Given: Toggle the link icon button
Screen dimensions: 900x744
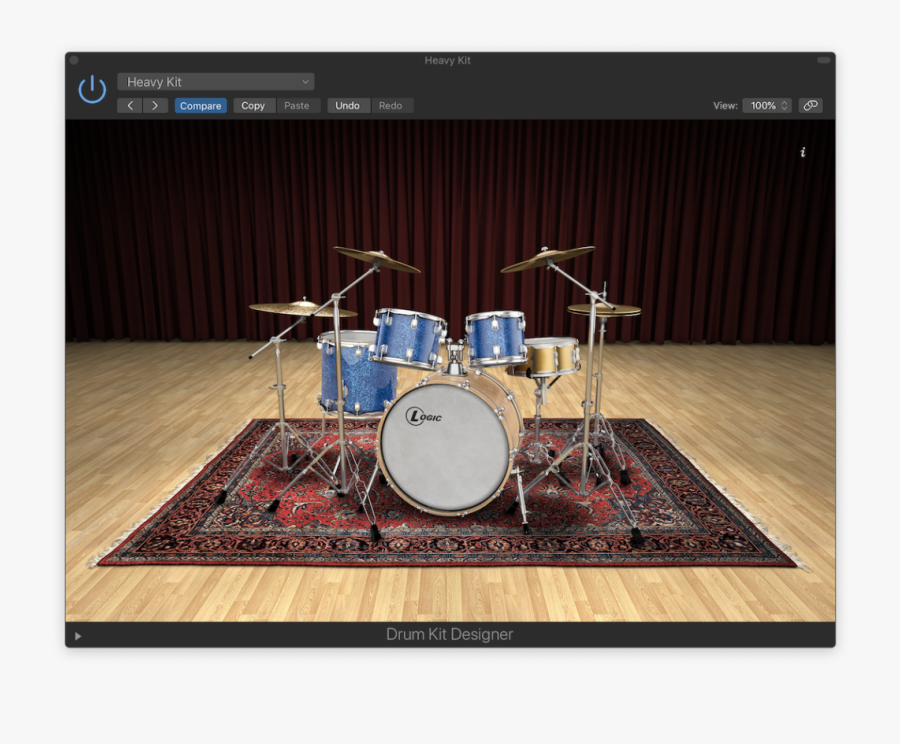Looking at the screenshot, I should coord(810,105).
